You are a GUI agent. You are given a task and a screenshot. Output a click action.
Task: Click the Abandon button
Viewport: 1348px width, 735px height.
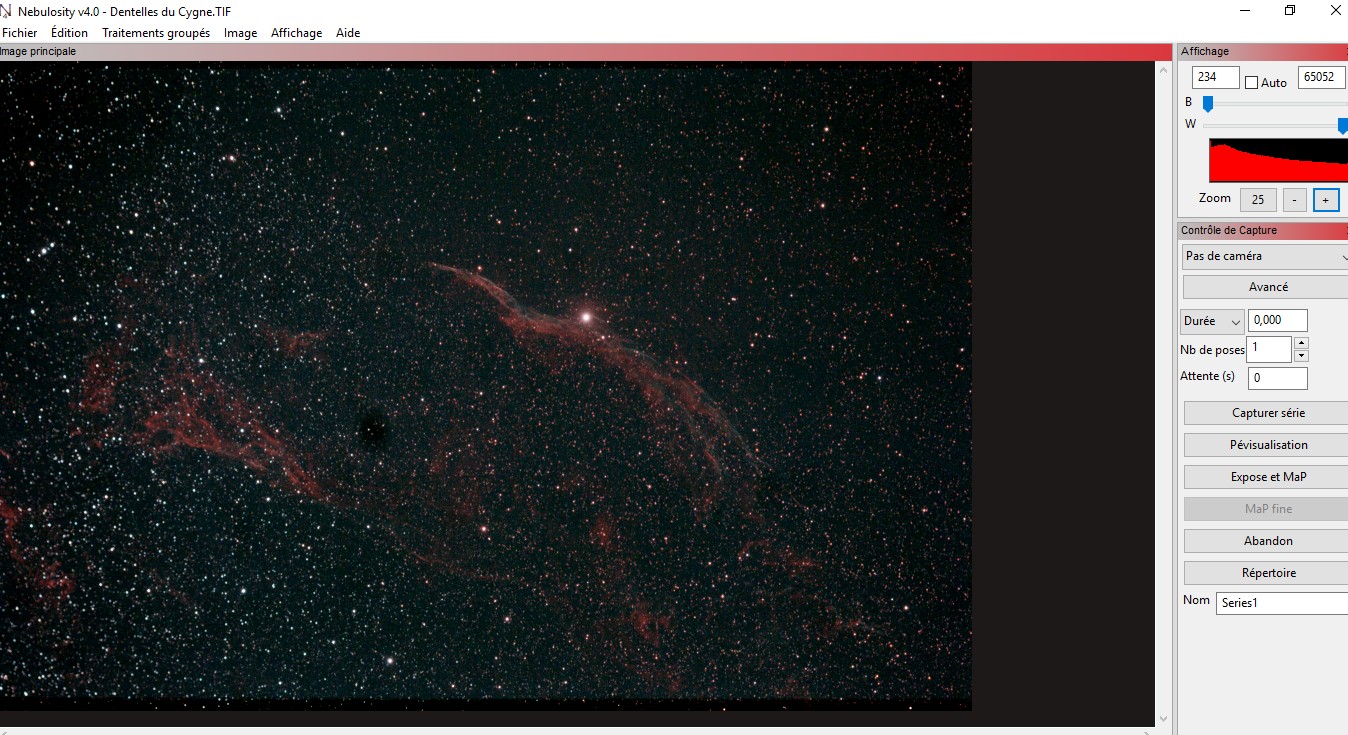1267,541
